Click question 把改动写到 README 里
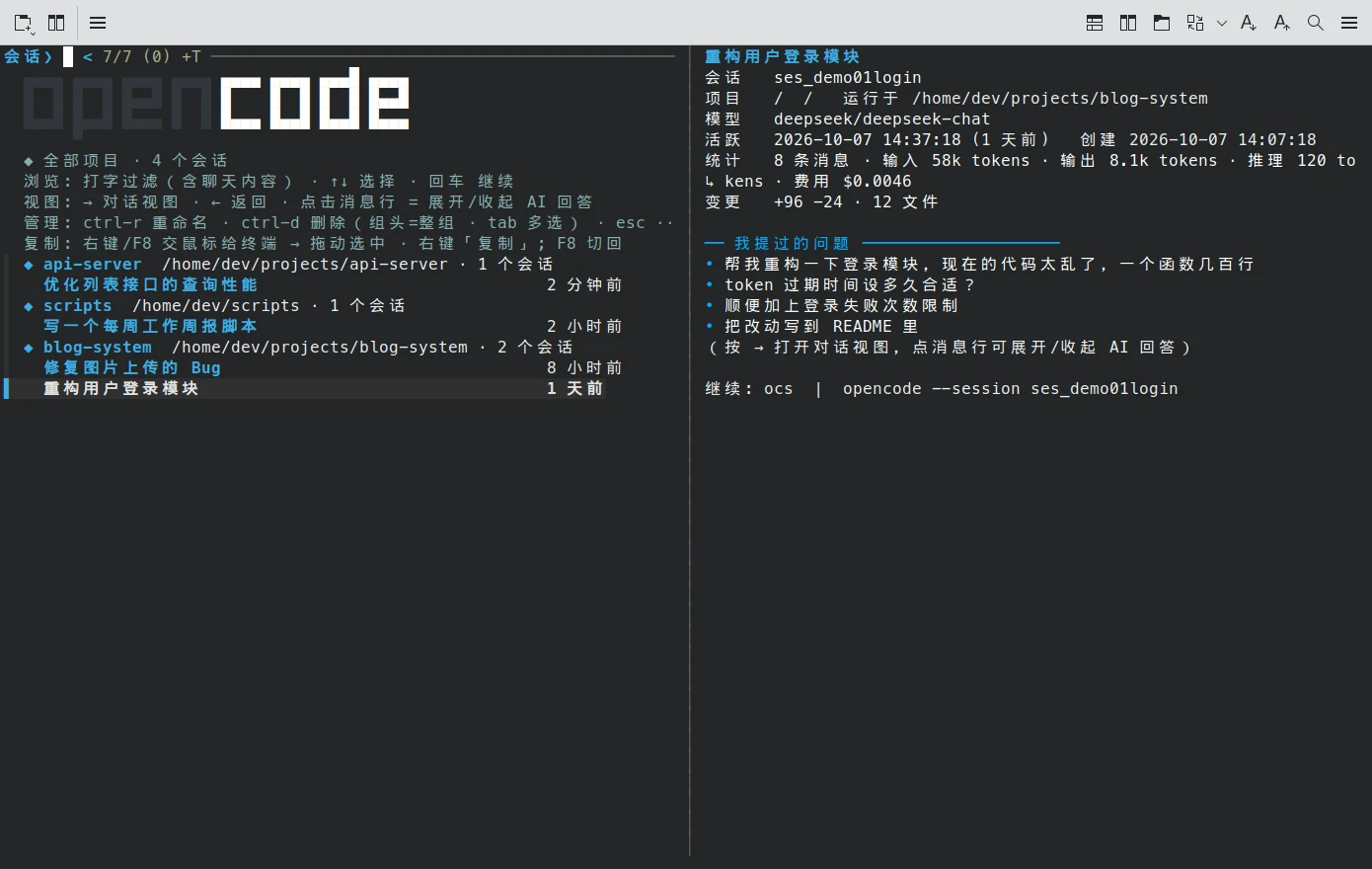This screenshot has width=1372, height=869. [x=821, y=326]
